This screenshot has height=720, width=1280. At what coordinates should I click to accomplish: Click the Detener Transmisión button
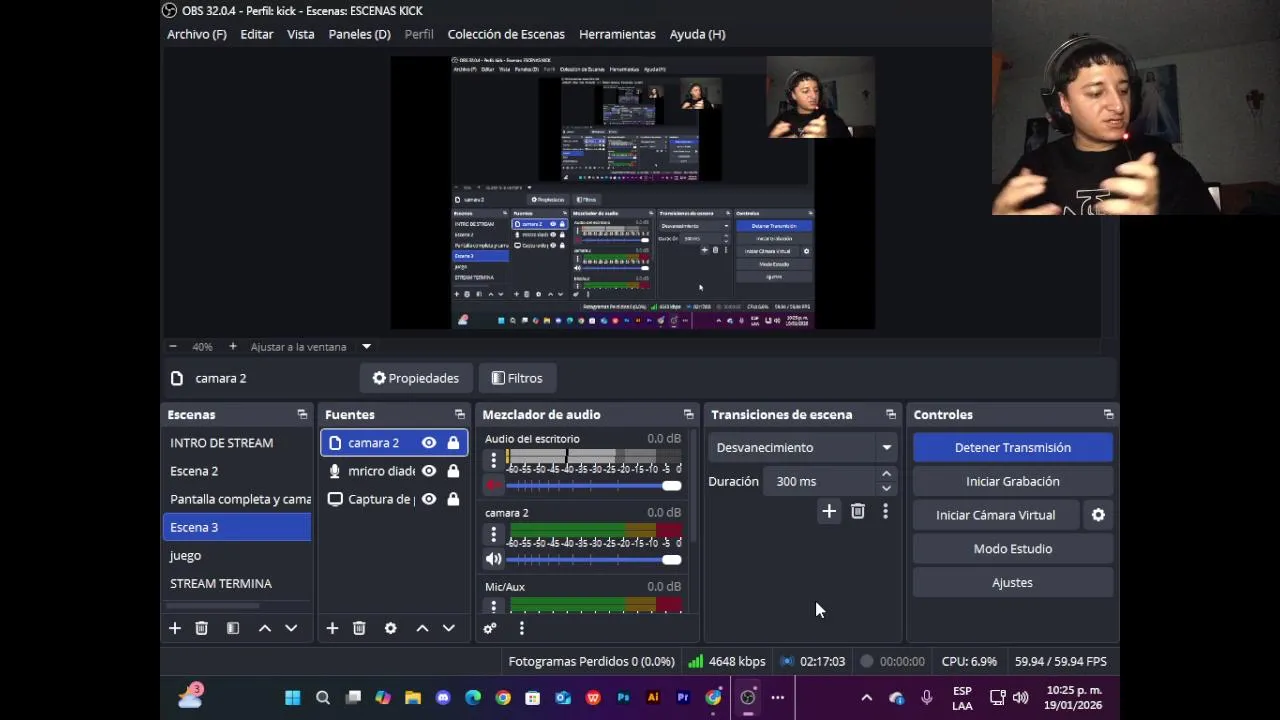point(1013,448)
